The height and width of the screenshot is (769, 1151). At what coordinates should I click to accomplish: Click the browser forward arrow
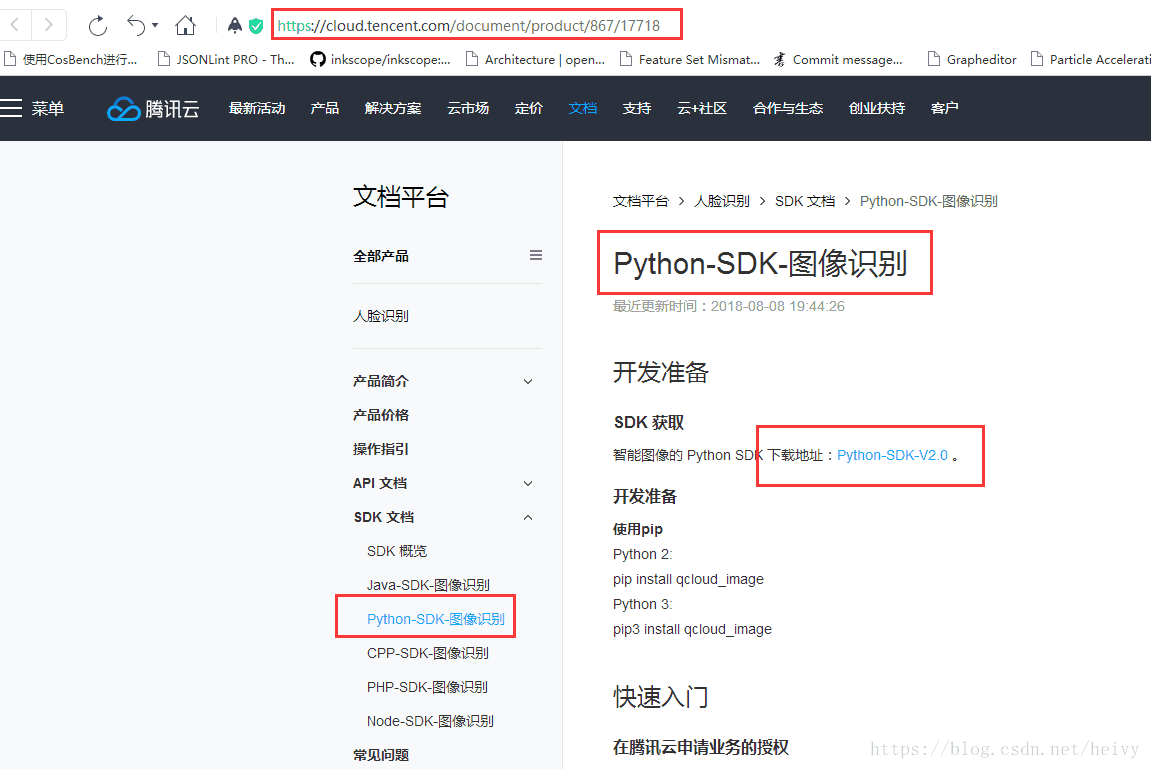(x=48, y=25)
